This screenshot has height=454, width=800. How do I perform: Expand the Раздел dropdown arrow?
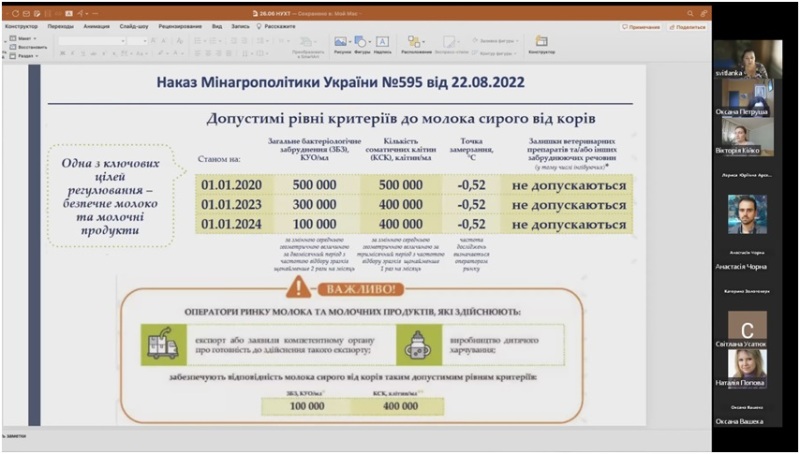pos(37,56)
